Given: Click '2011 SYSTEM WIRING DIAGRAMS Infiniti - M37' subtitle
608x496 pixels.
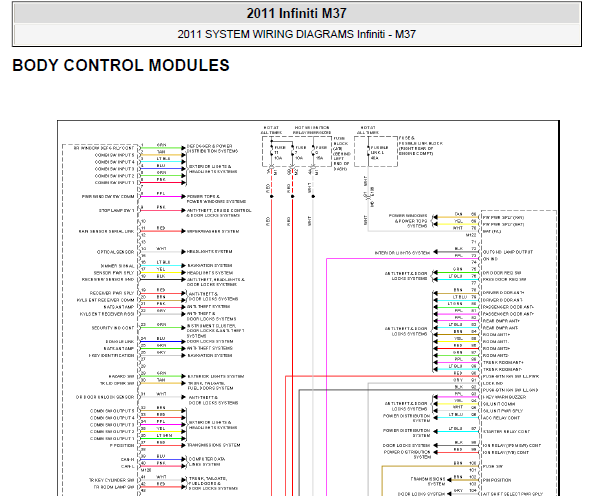Looking at the screenshot, I should [x=297, y=34].
